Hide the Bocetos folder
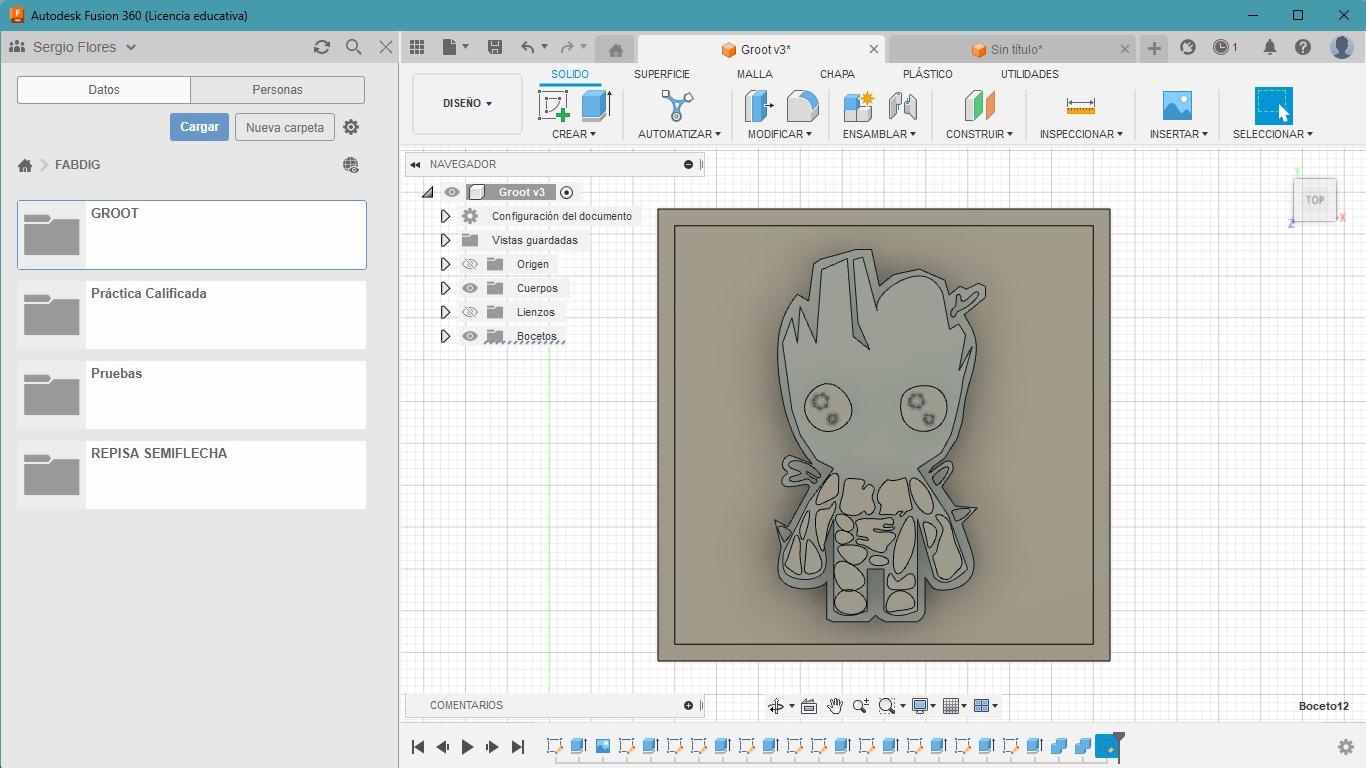The height and width of the screenshot is (768, 1366). pyautogui.click(x=469, y=336)
